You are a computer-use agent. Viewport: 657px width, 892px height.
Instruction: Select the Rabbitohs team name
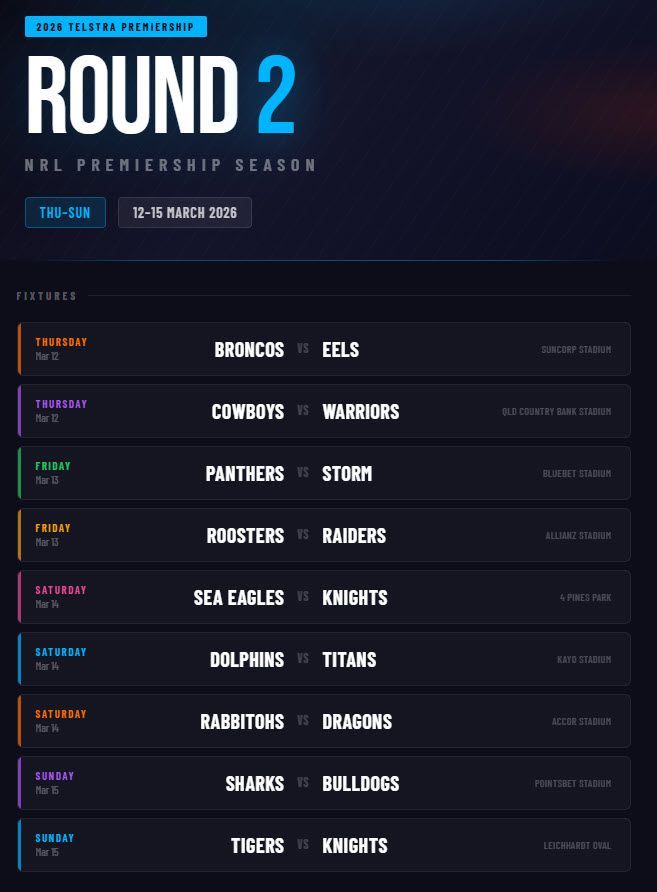[x=243, y=722]
